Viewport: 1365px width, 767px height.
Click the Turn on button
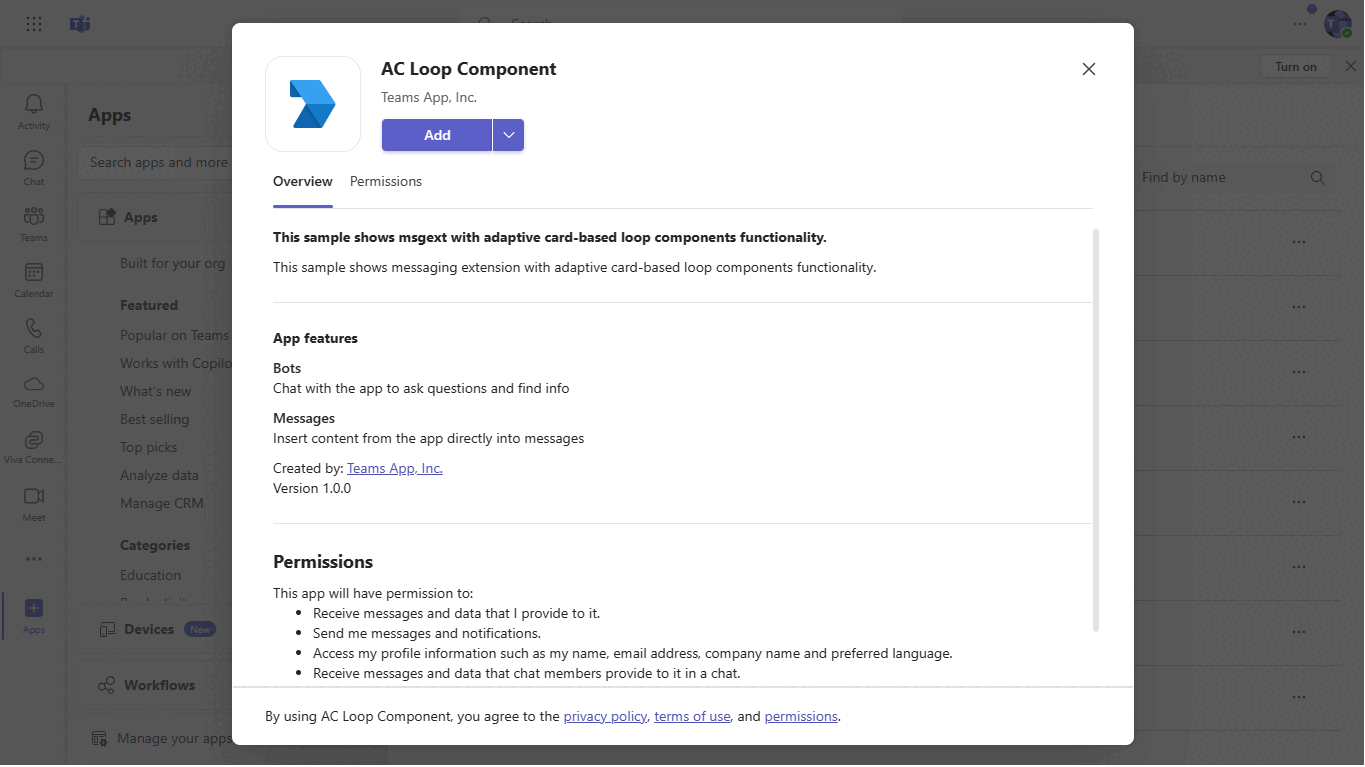click(x=1296, y=67)
